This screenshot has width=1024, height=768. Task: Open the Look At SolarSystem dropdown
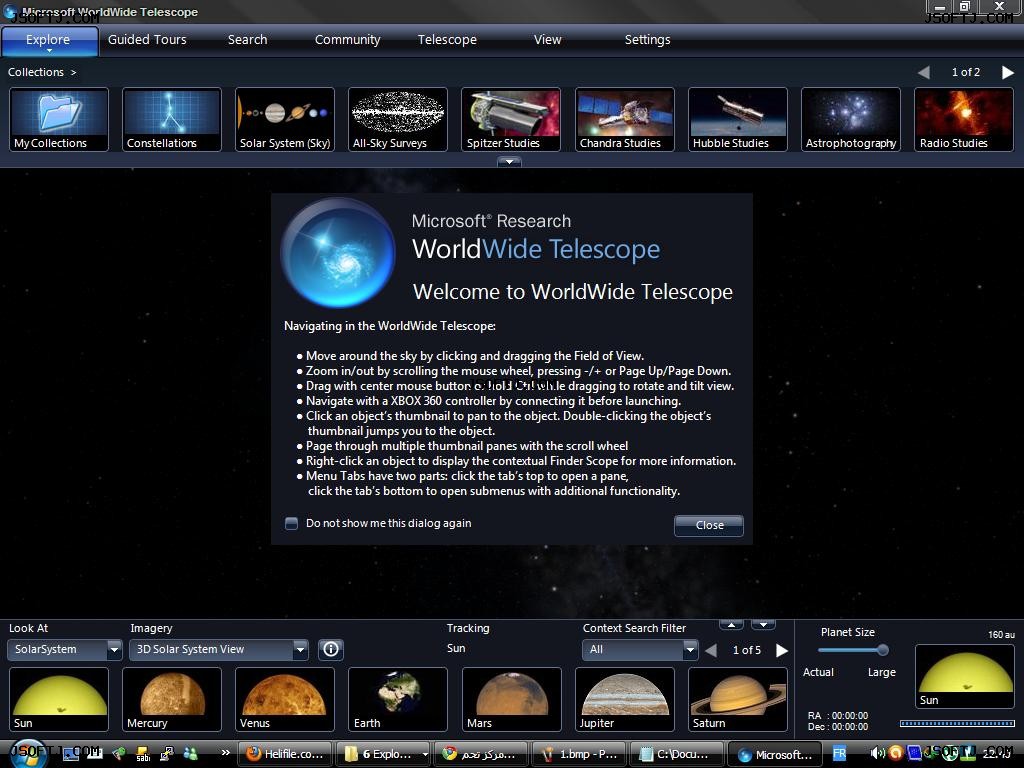coord(64,649)
